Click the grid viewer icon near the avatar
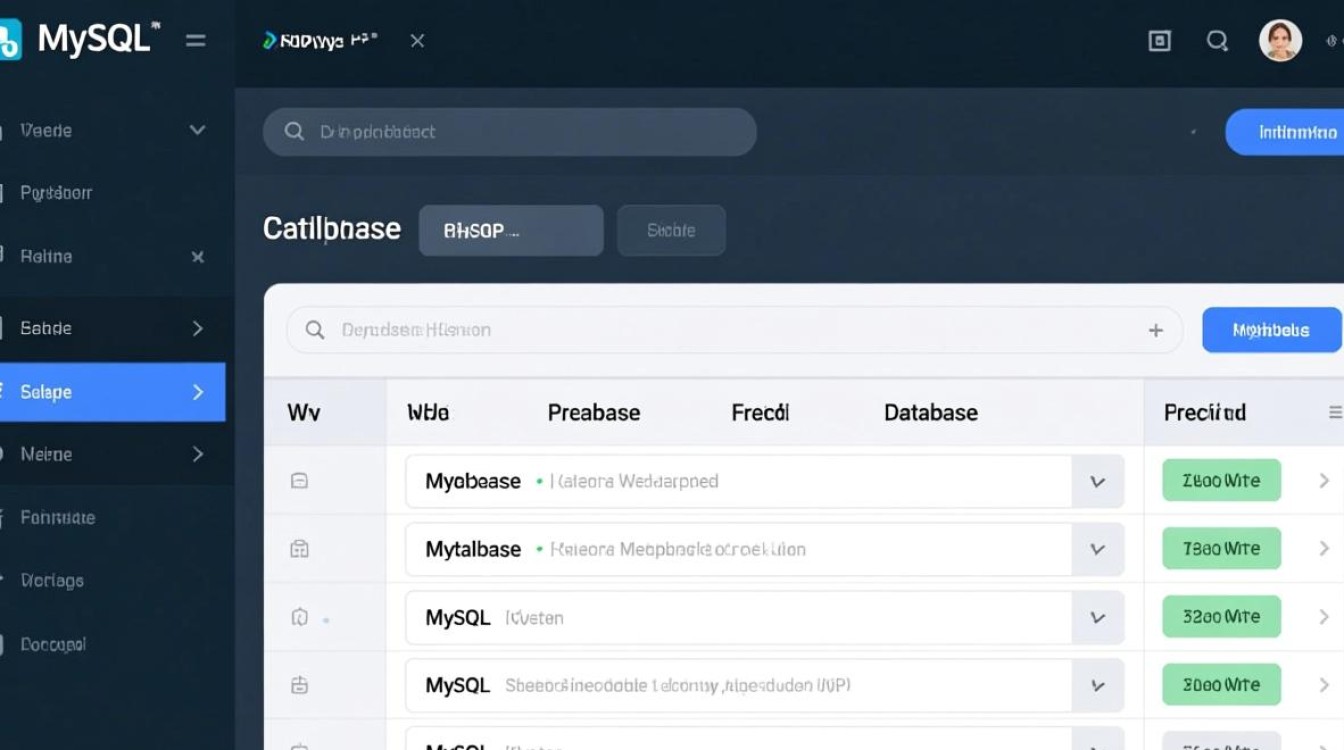This screenshot has width=1344, height=750. pos(1158,40)
